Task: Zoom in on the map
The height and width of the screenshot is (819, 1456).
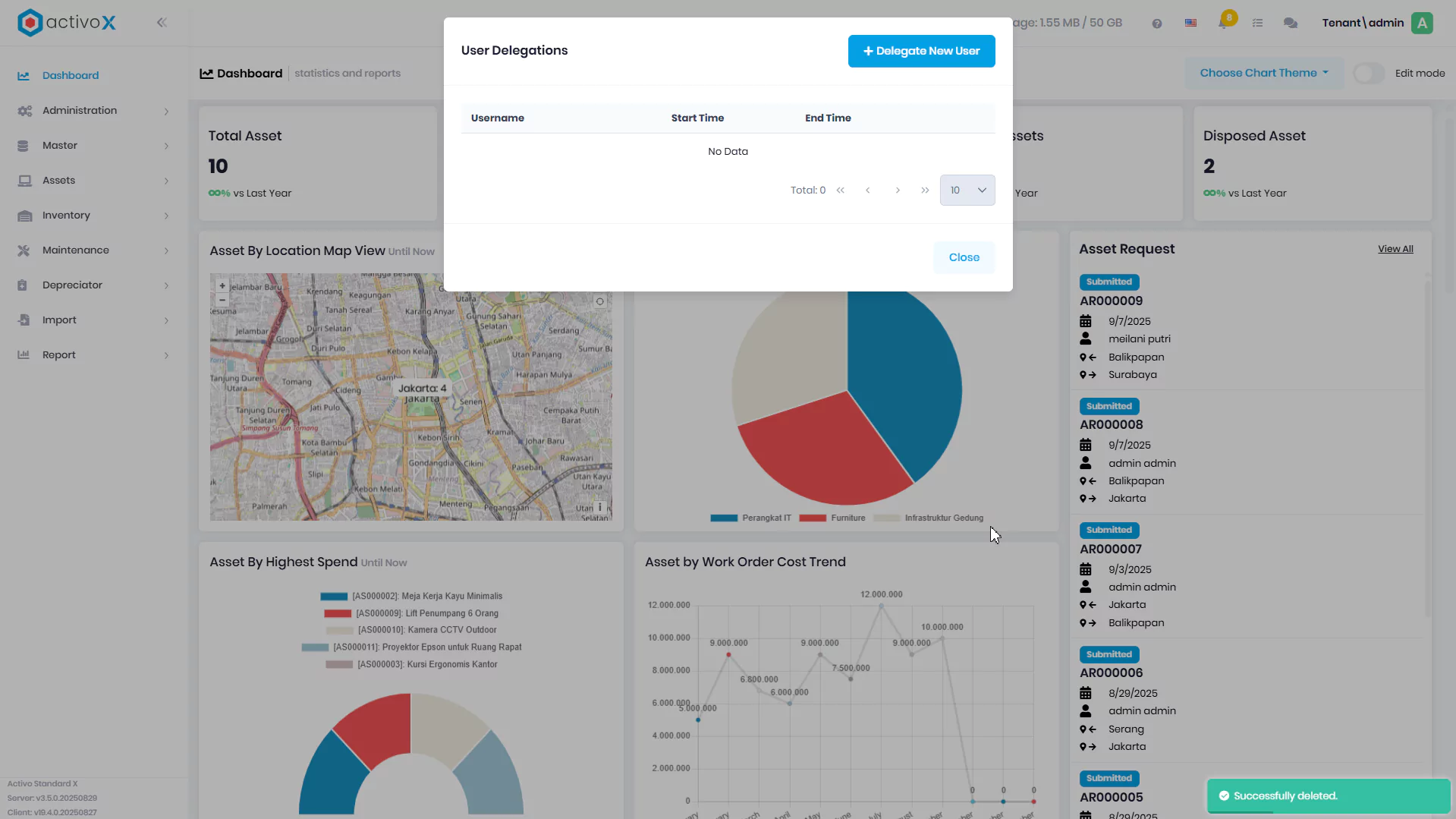Action: (222, 286)
